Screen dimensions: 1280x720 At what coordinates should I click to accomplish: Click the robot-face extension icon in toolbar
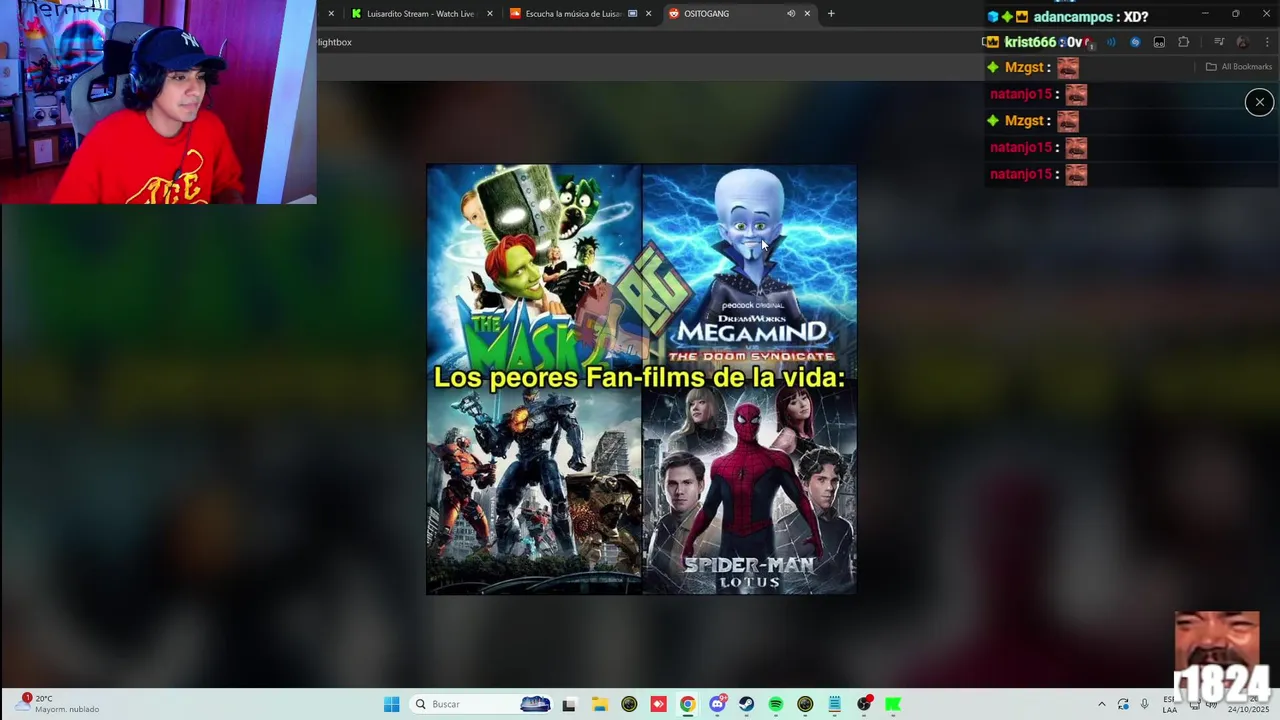(1159, 42)
